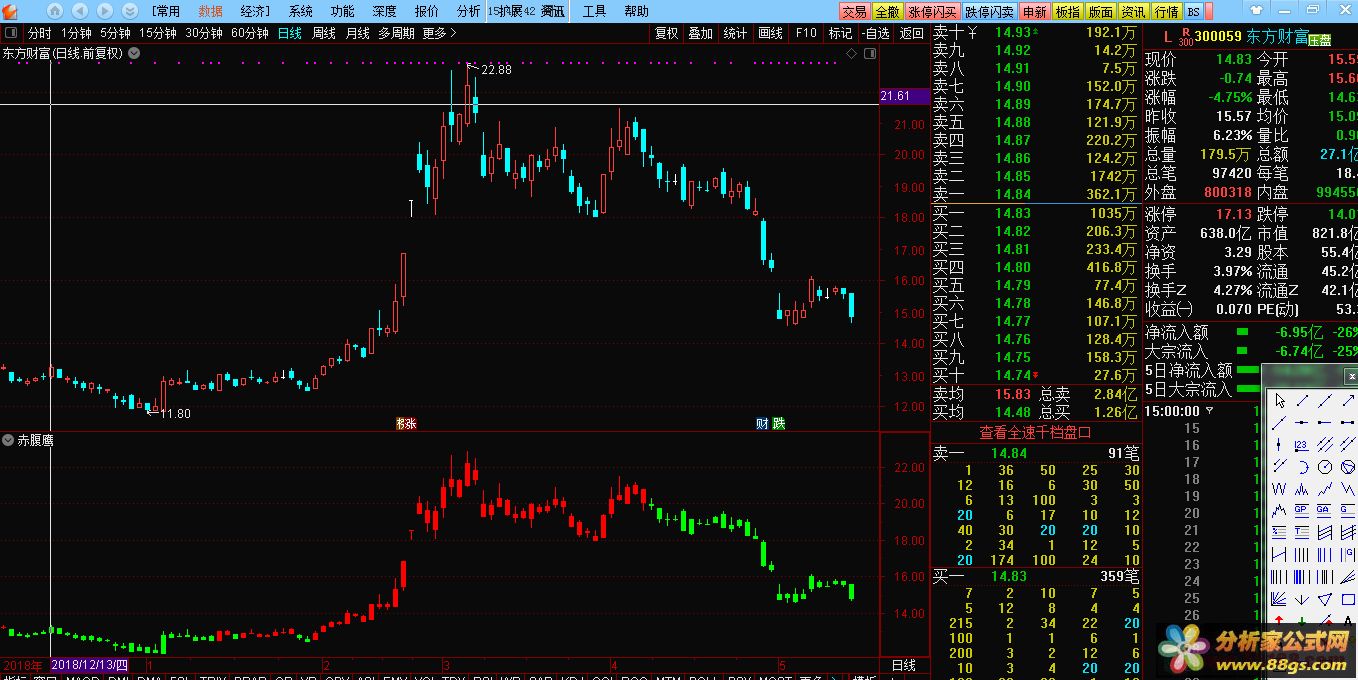The image size is (1358, 680).
Task: Click the 日线 label at chart bottom right
Action: [x=903, y=665]
